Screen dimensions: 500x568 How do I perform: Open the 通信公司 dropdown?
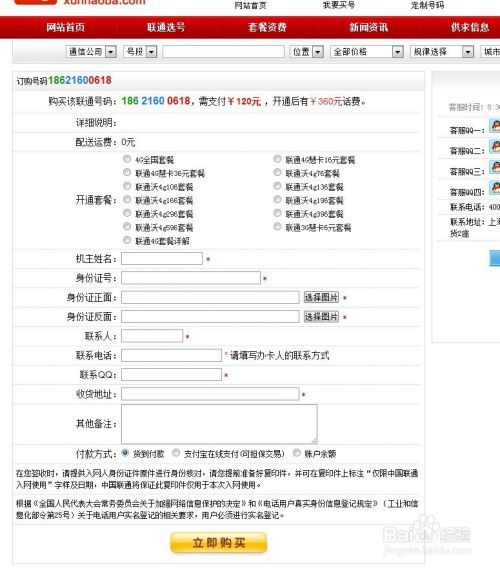91,52
